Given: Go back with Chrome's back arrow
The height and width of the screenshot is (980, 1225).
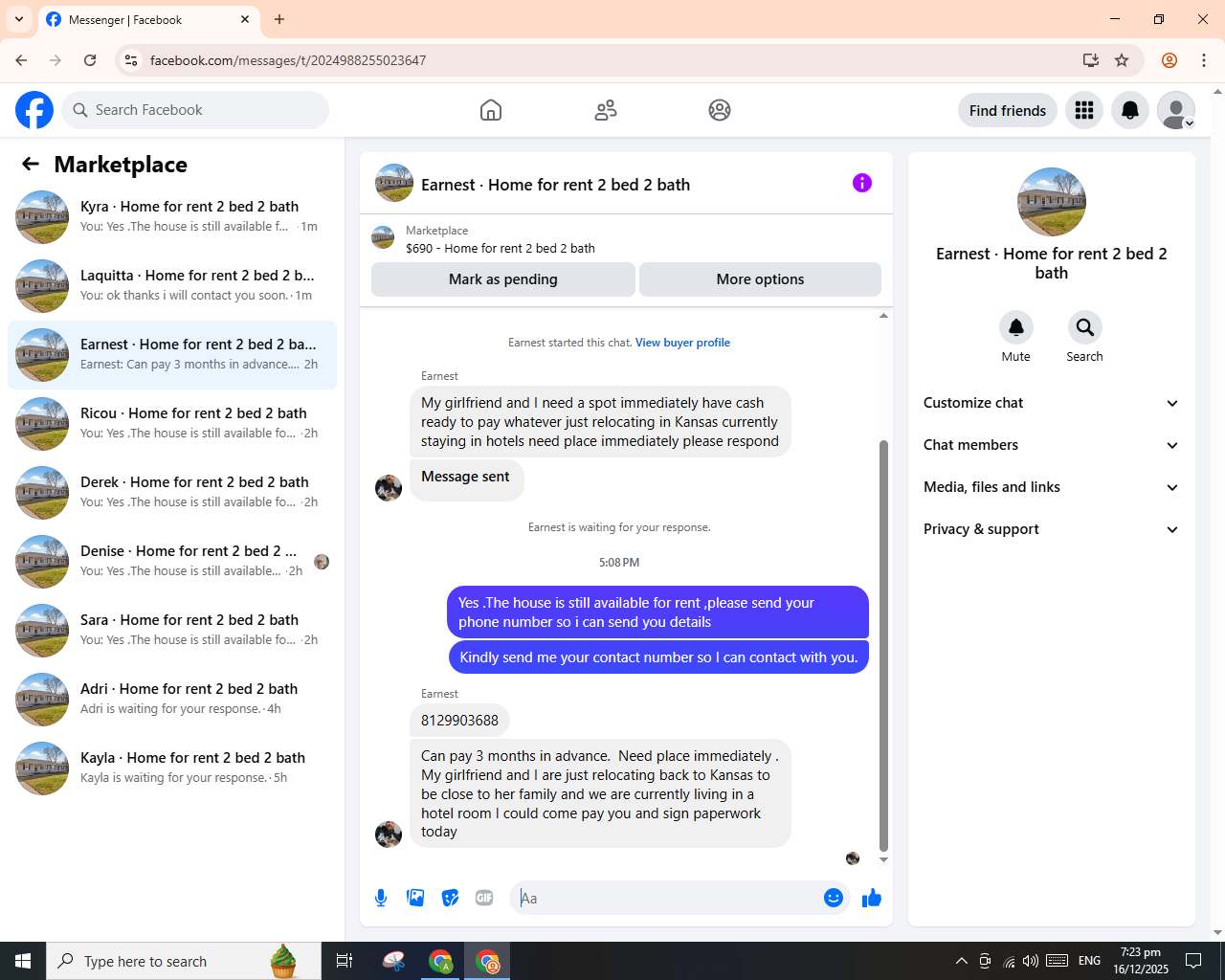Looking at the screenshot, I should click(x=21, y=60).
